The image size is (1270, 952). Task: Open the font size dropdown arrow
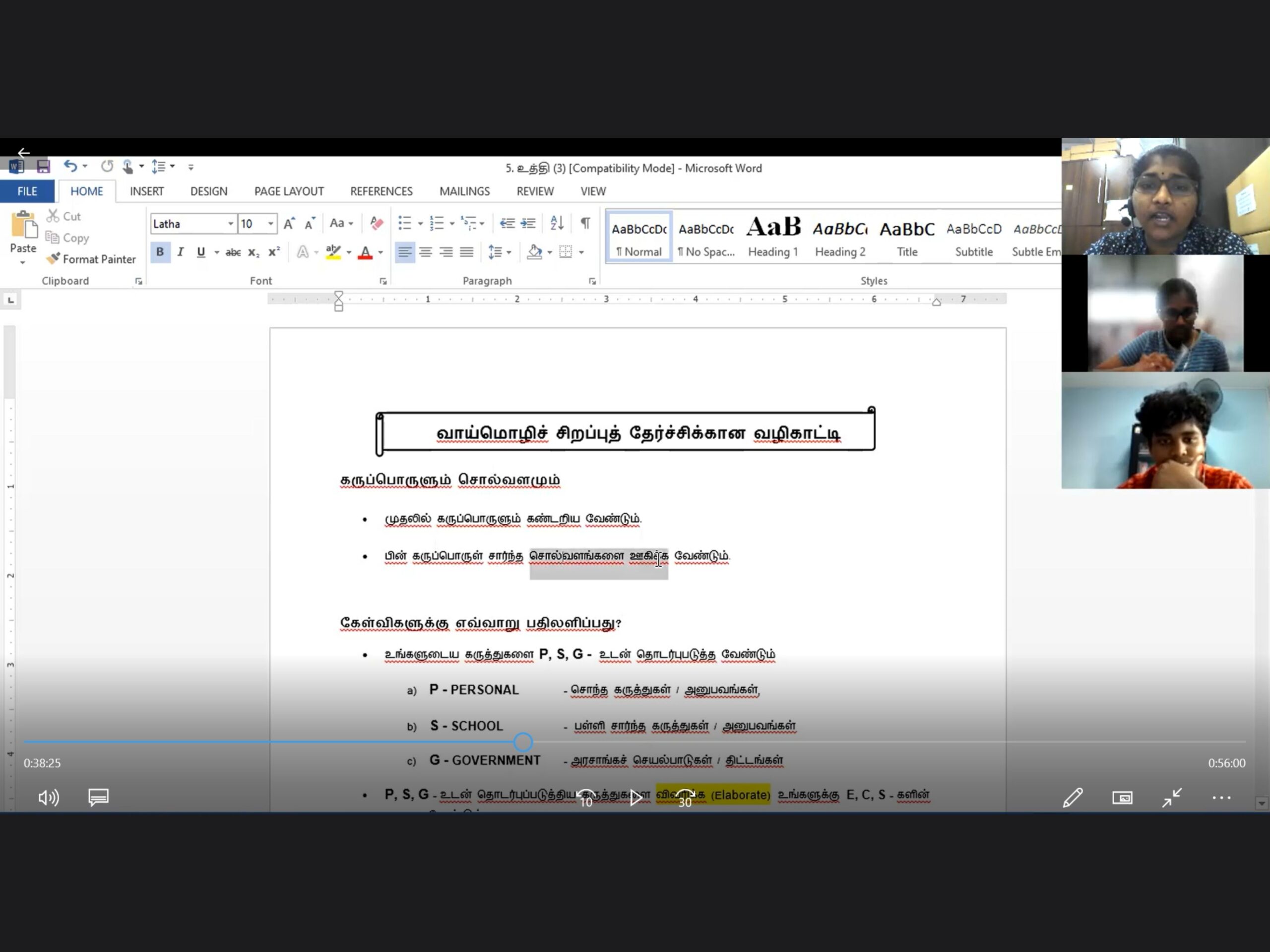click(270, 224)
